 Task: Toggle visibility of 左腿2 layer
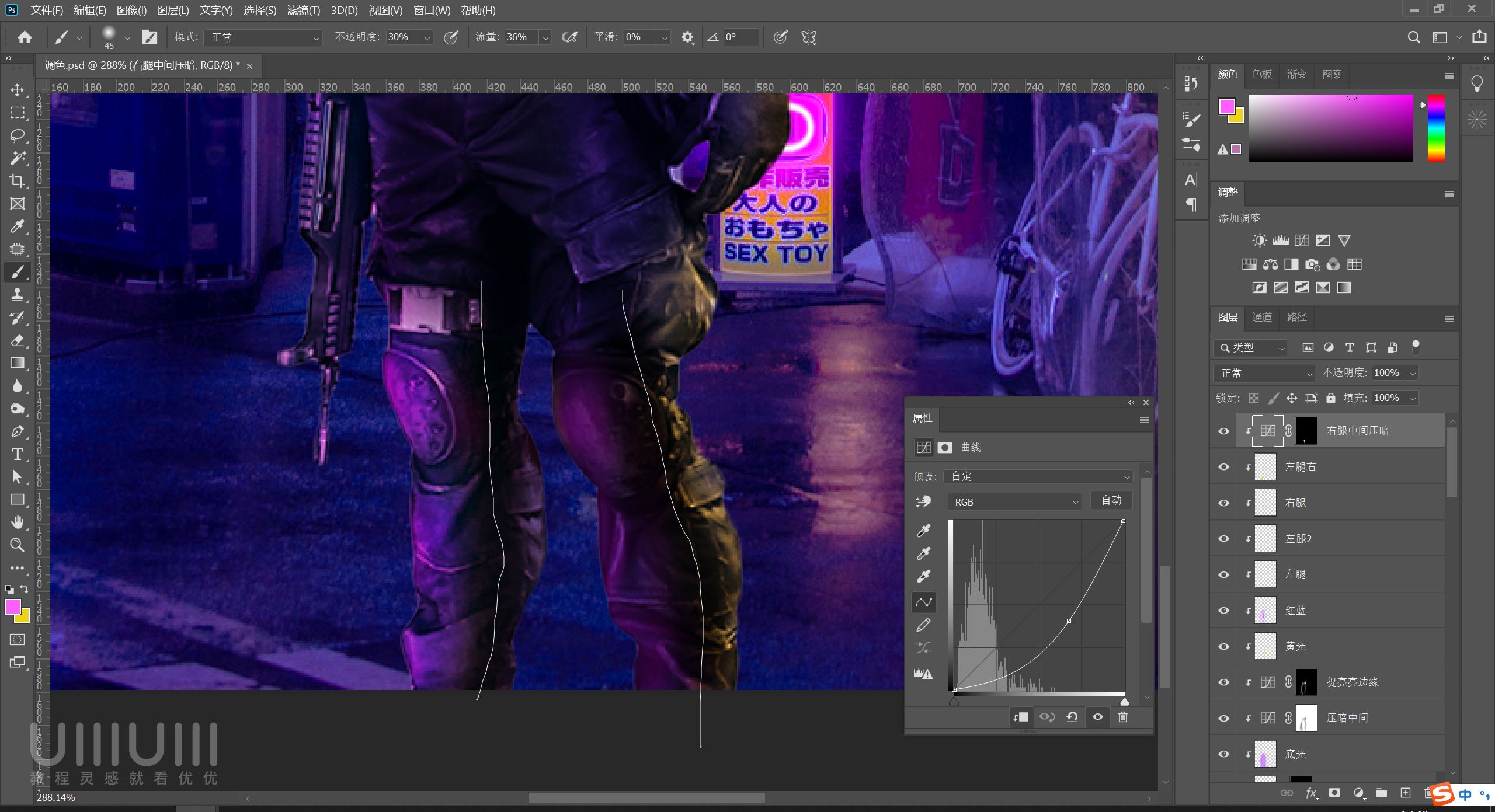point(1223,539)
